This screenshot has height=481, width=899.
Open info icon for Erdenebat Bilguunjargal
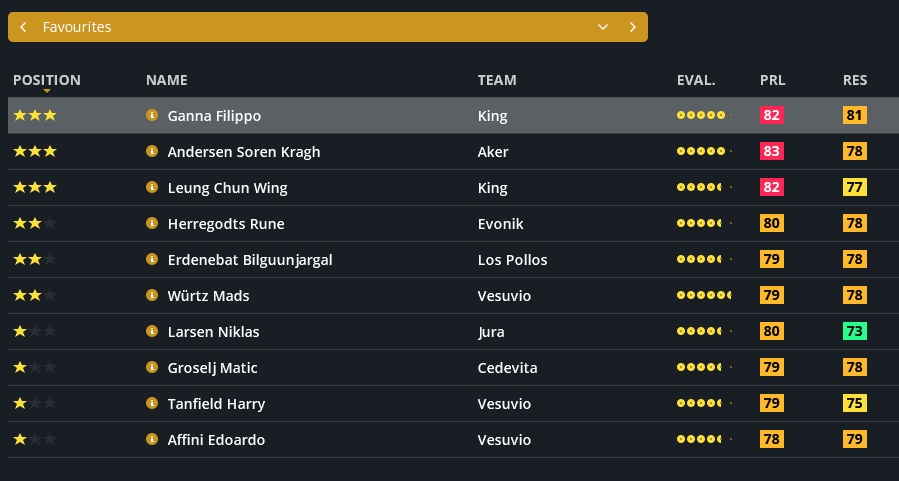pyautogui.click(x=152, y=260)
